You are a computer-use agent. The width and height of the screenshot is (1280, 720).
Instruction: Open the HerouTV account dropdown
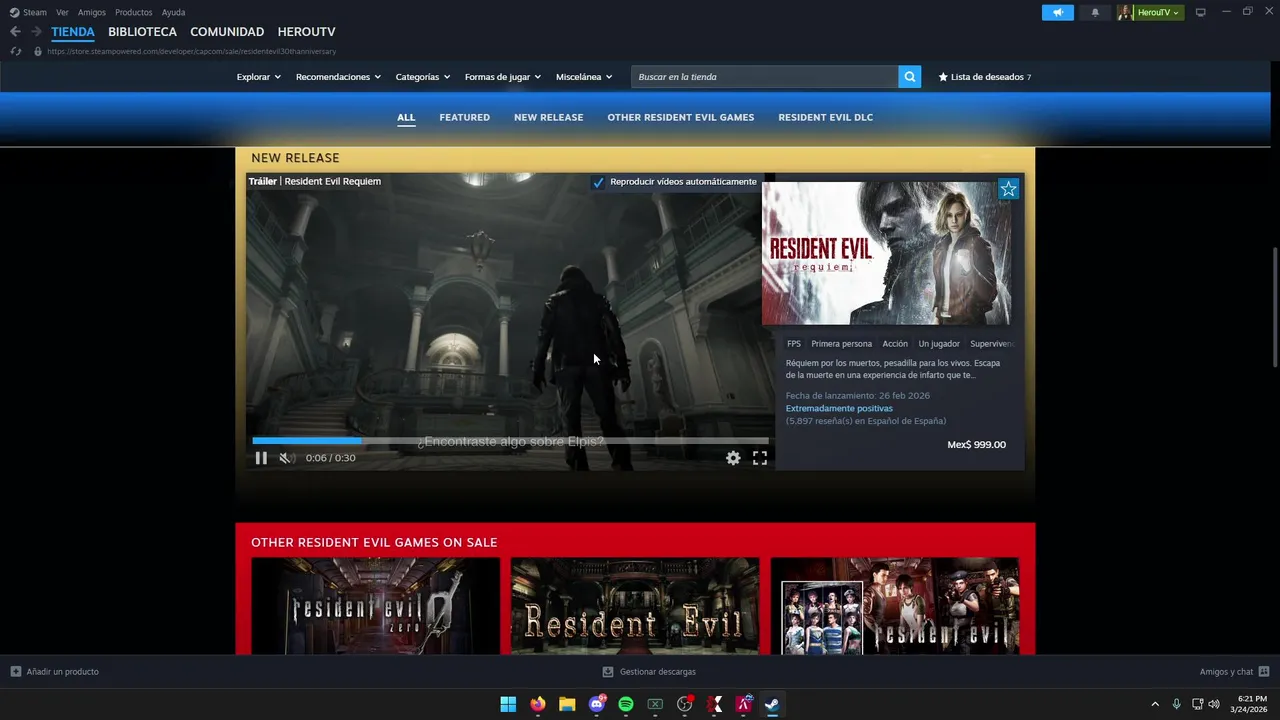click(1151, 12)
